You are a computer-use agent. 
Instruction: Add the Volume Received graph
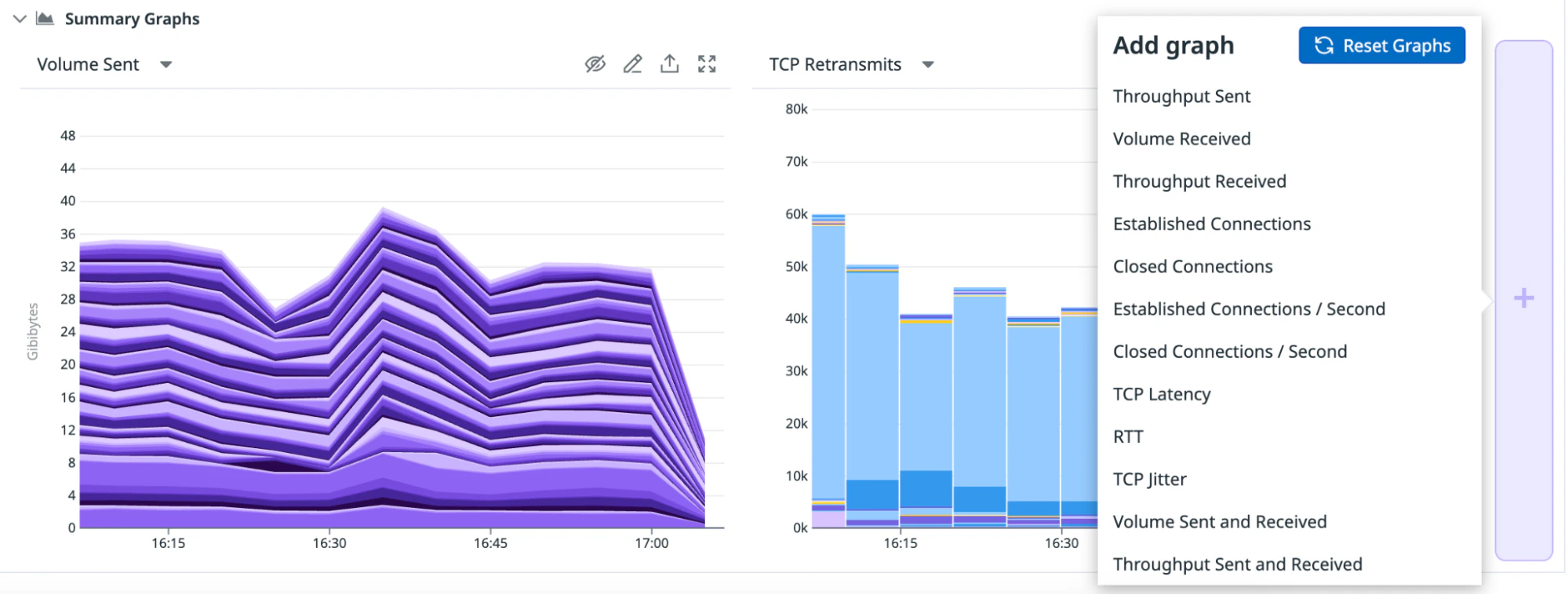pos(1181,139)
